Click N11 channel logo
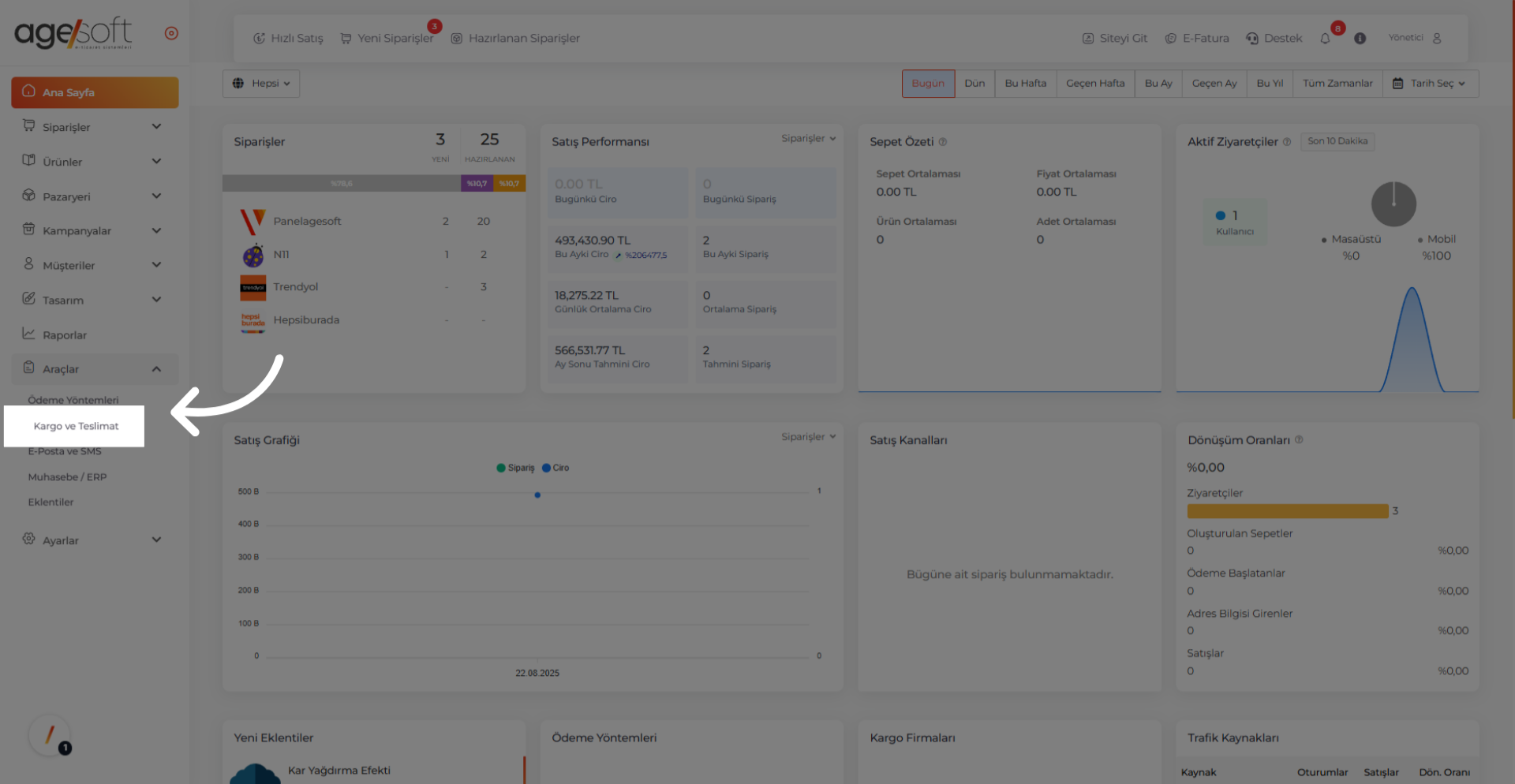This screenshot has width=1515, height=784. (253, 255)
